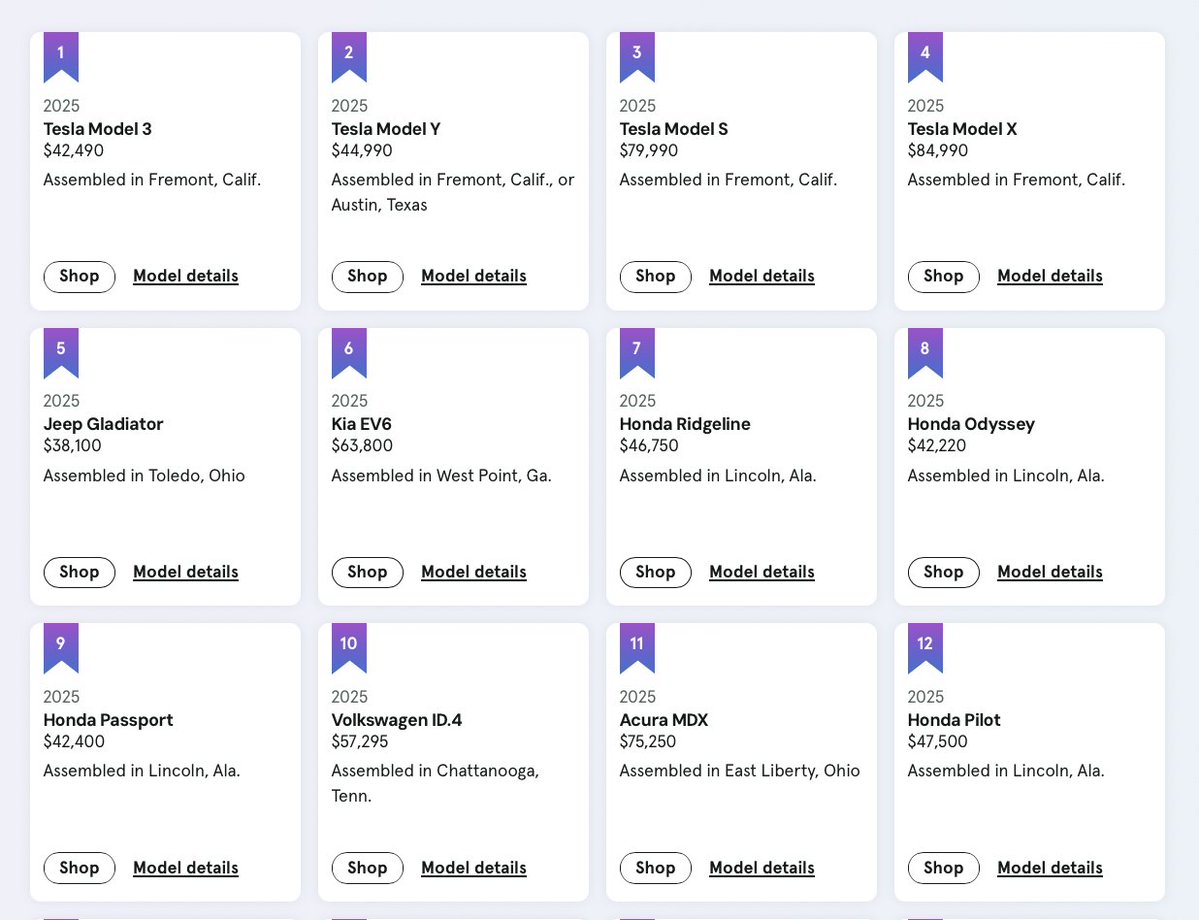The width and height of the screenshot is (1199, 920).
Task: Click the rank 6 ribbon badge
Action: pyautogui.click(x=349, y=353)
